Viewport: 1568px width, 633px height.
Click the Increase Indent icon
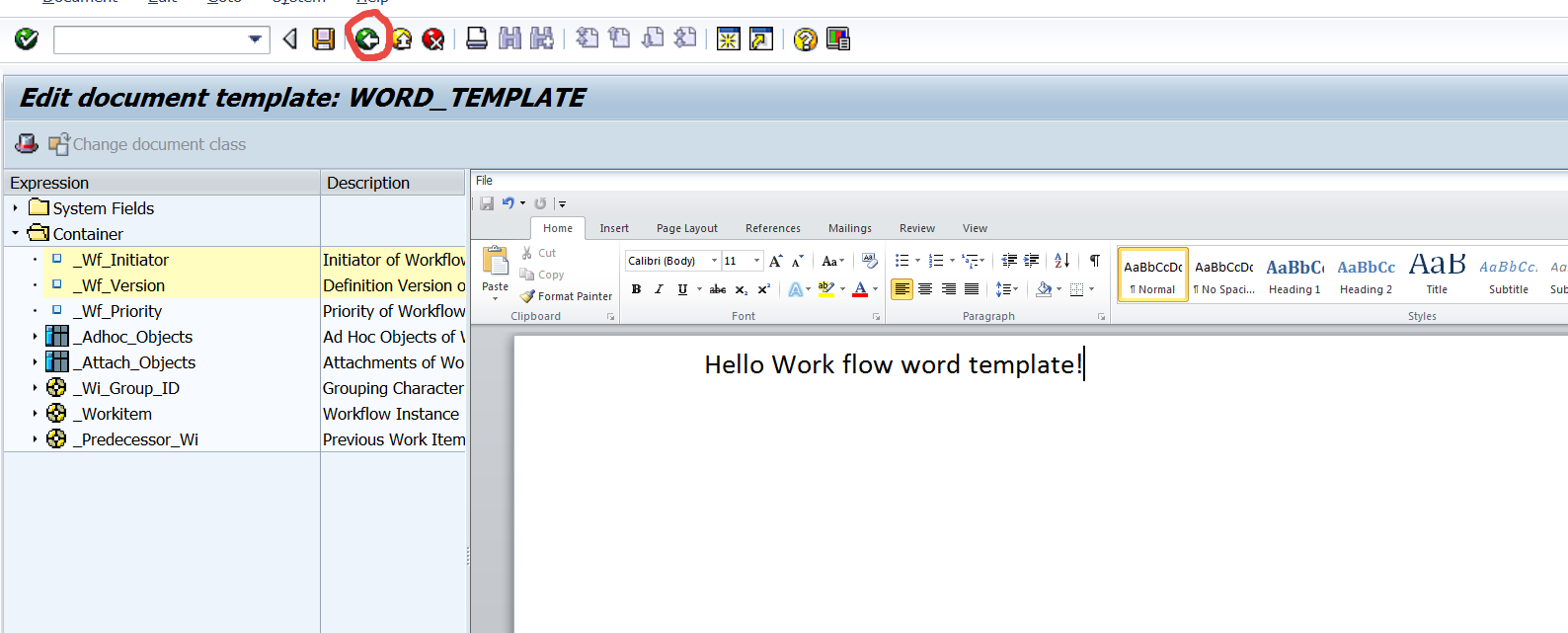pos(1031,261)
